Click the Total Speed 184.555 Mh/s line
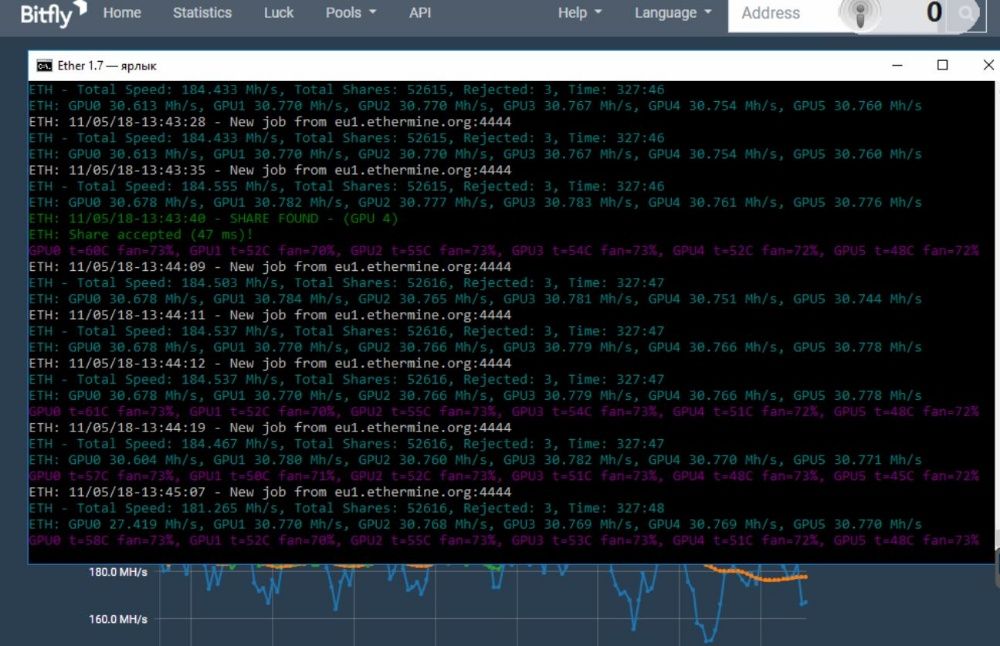Screen dimensions: 1000x646 346,186
